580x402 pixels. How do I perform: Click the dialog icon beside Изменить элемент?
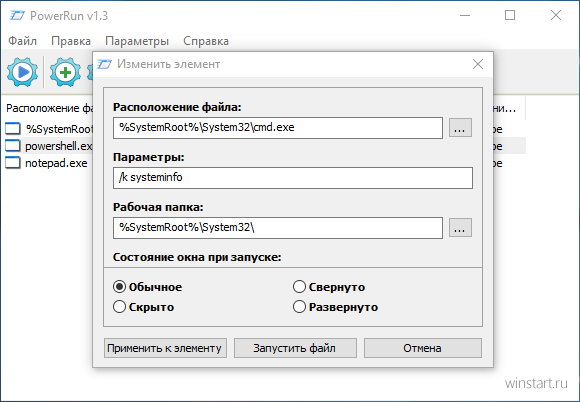coord(104,64)
